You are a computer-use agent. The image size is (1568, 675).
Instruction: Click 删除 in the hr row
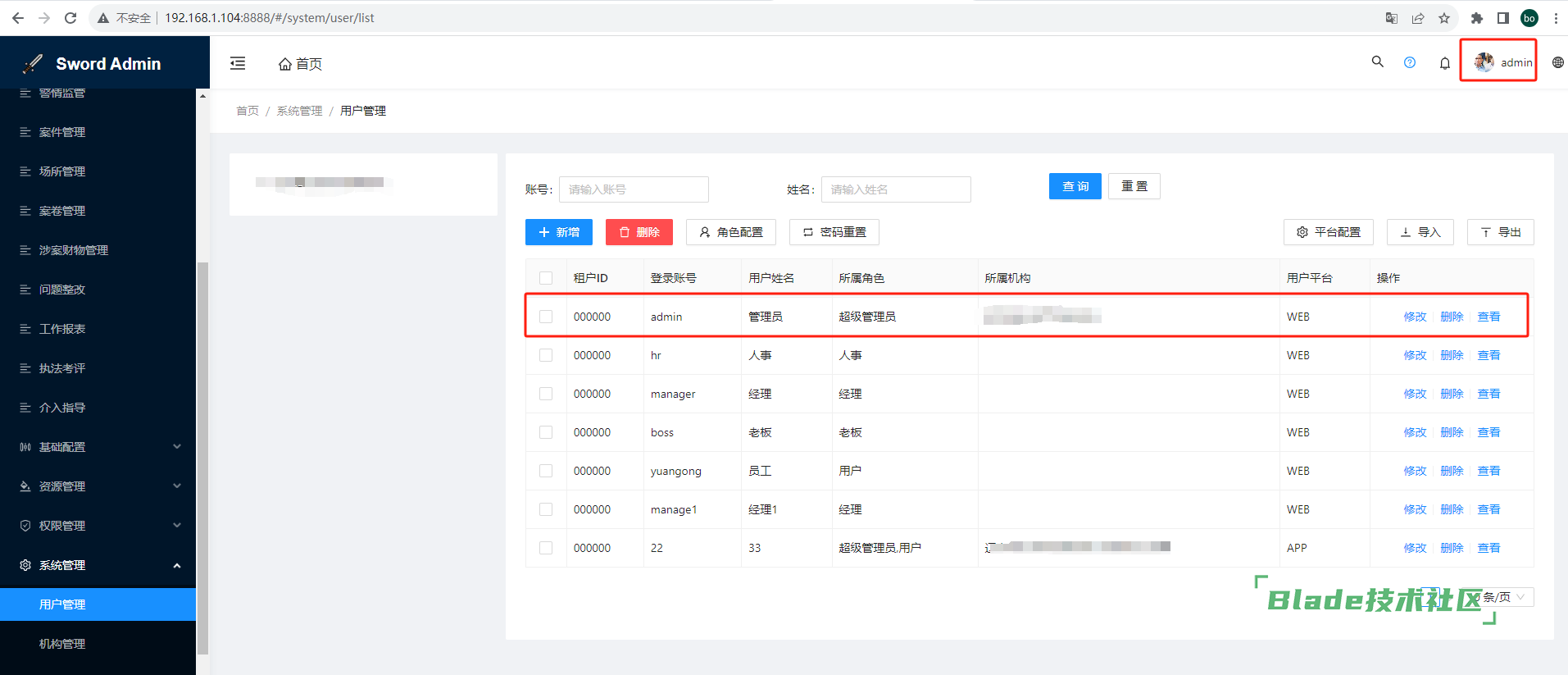coord(1452,355)
